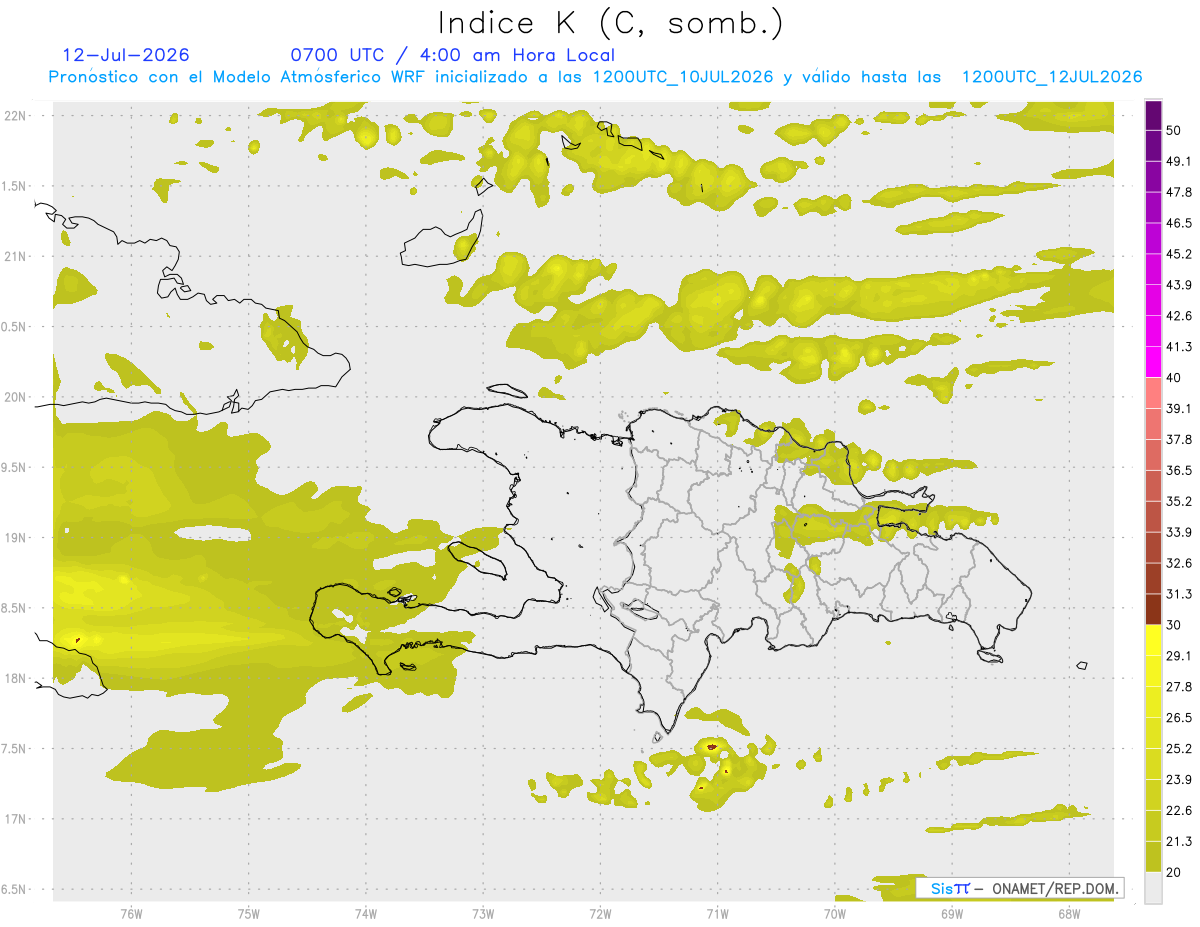Click the longitude axis label 69W

(952, 913)
